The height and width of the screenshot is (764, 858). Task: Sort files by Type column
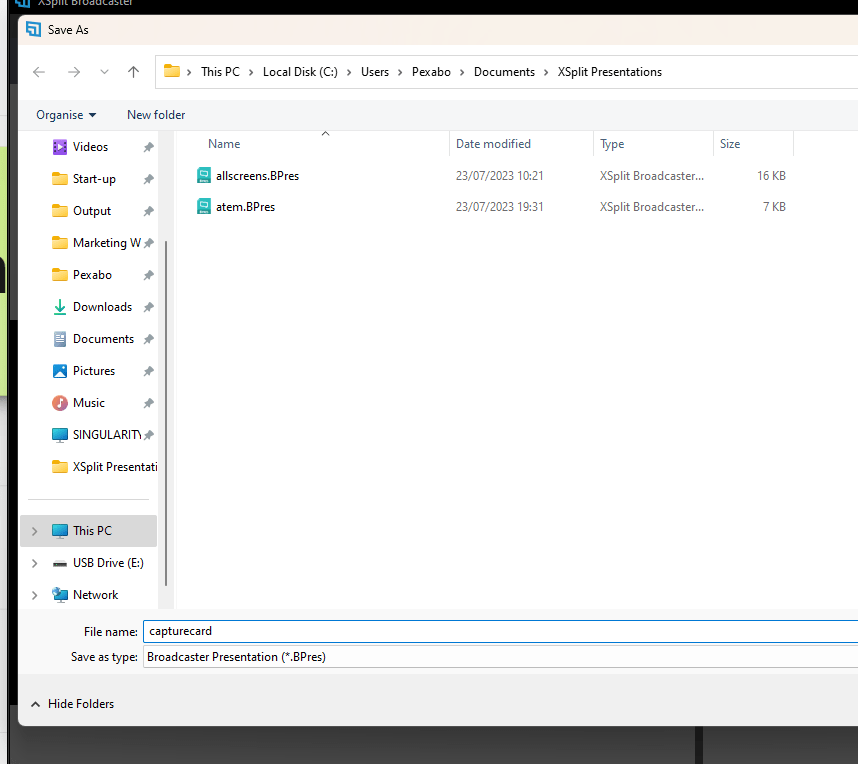[x=612, y=144]
